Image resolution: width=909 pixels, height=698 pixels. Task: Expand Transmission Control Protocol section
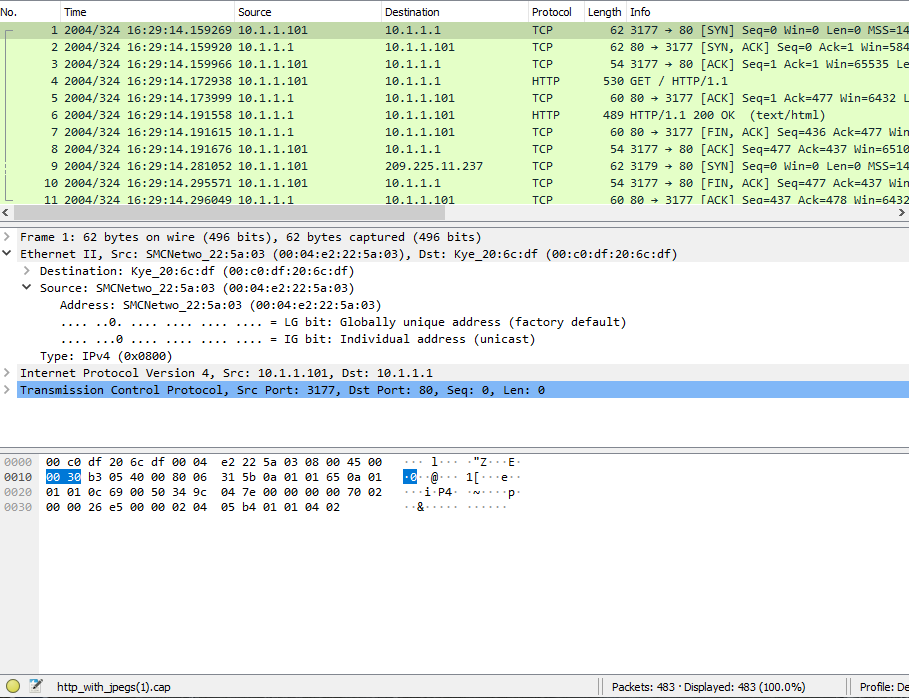tap(7, 390)
